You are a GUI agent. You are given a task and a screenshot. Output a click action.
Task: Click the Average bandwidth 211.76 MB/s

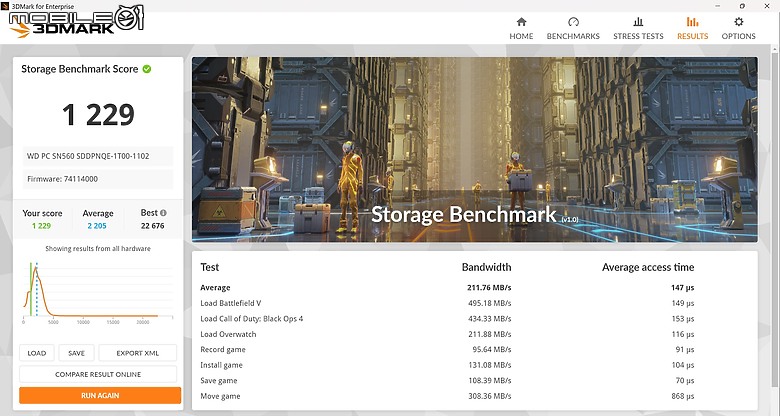(x=489, y=288)
